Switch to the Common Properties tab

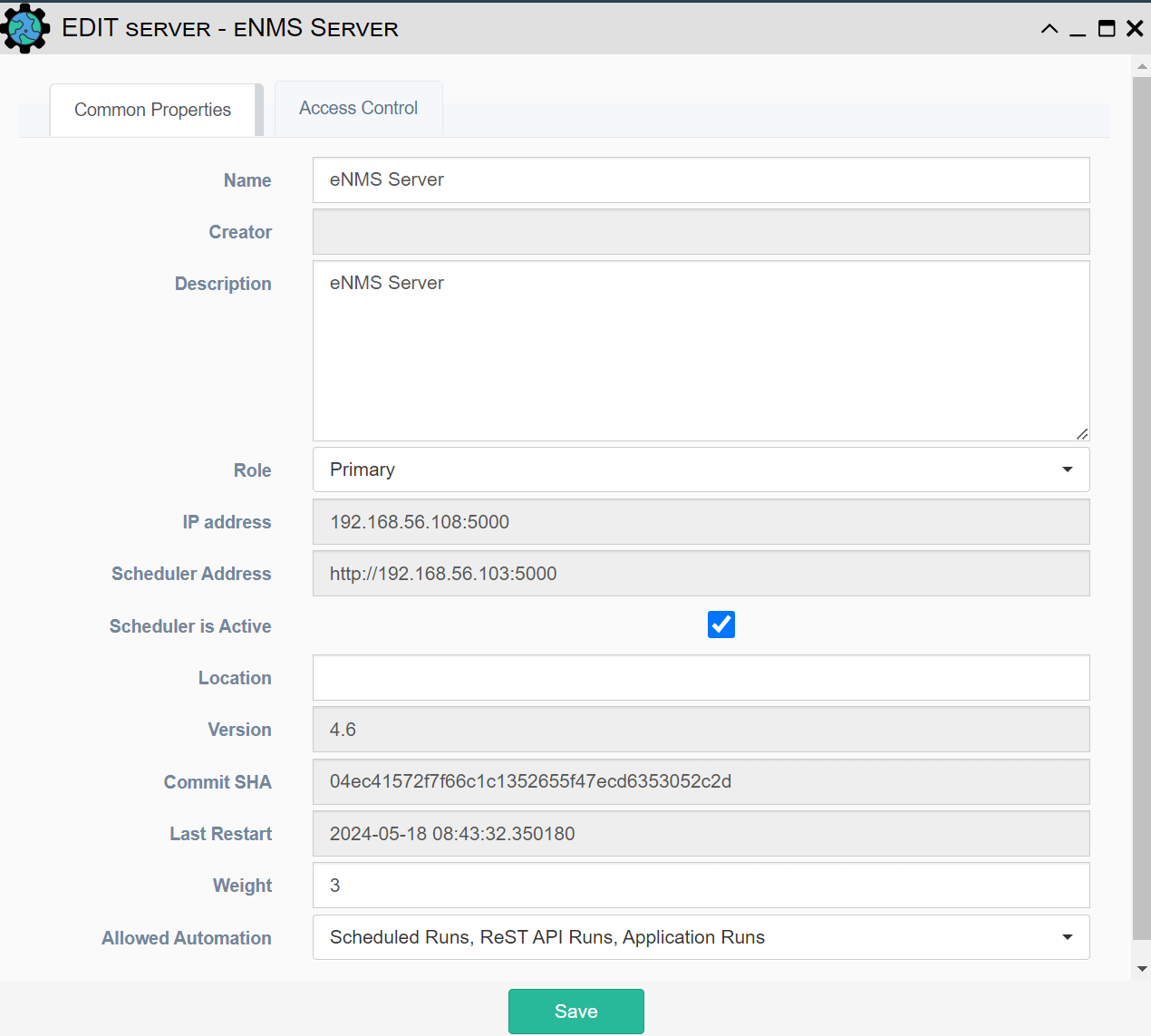pyautogui.click(x=152, y=110)
